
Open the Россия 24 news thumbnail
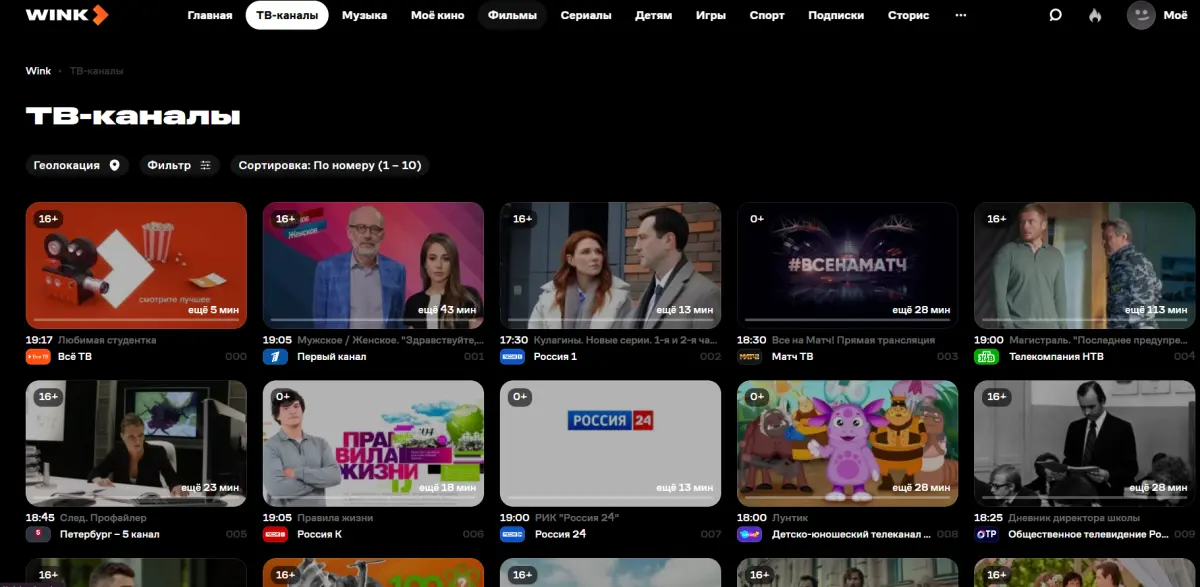[610, 443]
